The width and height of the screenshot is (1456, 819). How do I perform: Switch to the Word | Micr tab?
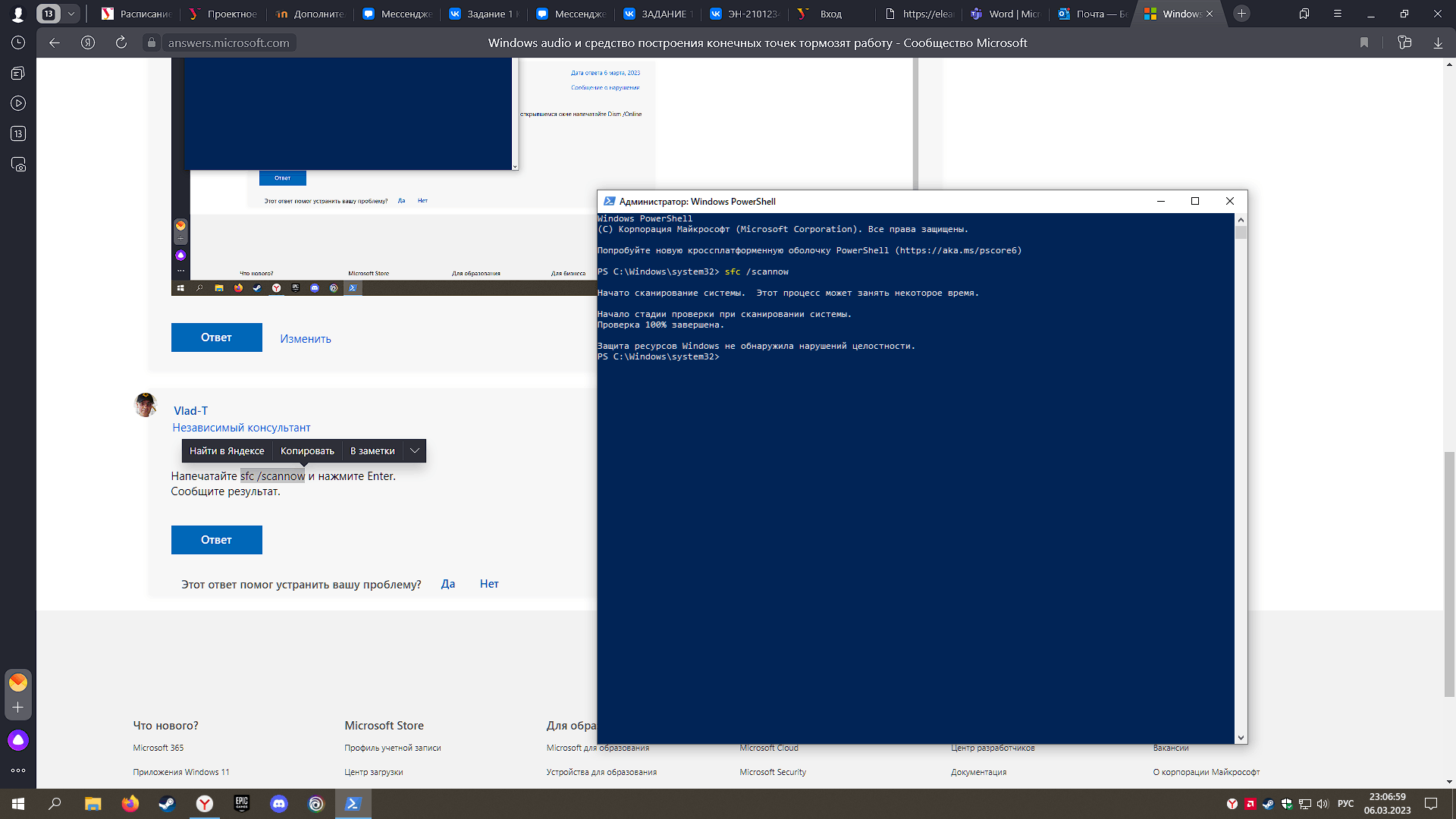click(1006, 14)
